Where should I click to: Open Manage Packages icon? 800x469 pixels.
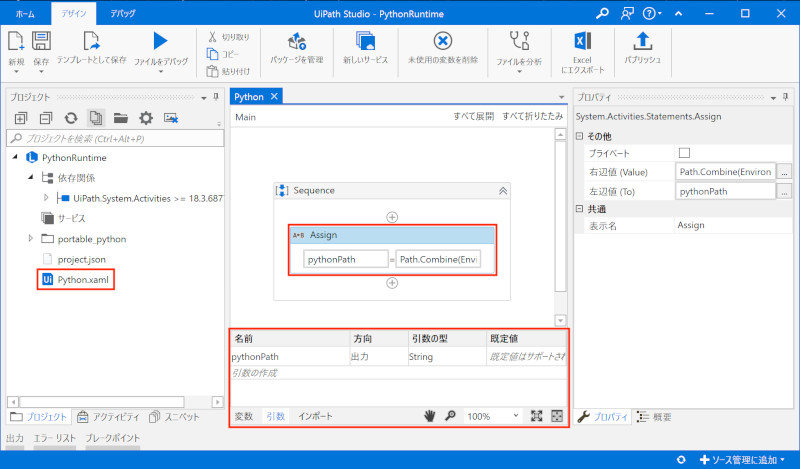tap(297, 41)
